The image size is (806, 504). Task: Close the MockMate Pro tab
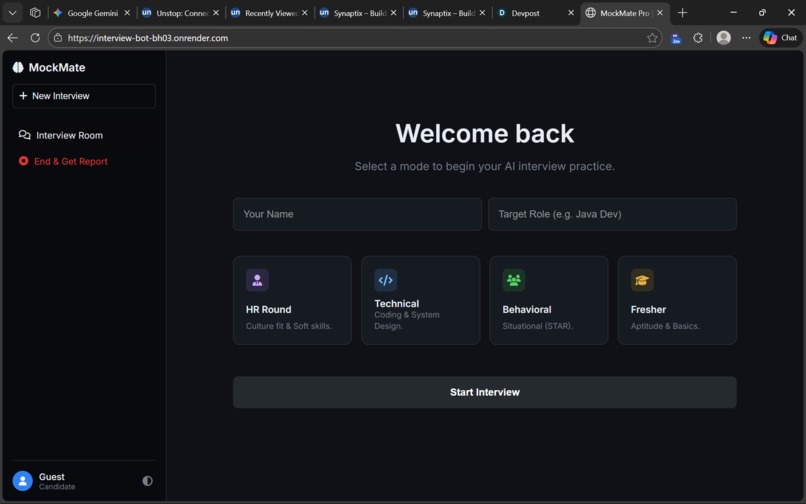[660, 13]
